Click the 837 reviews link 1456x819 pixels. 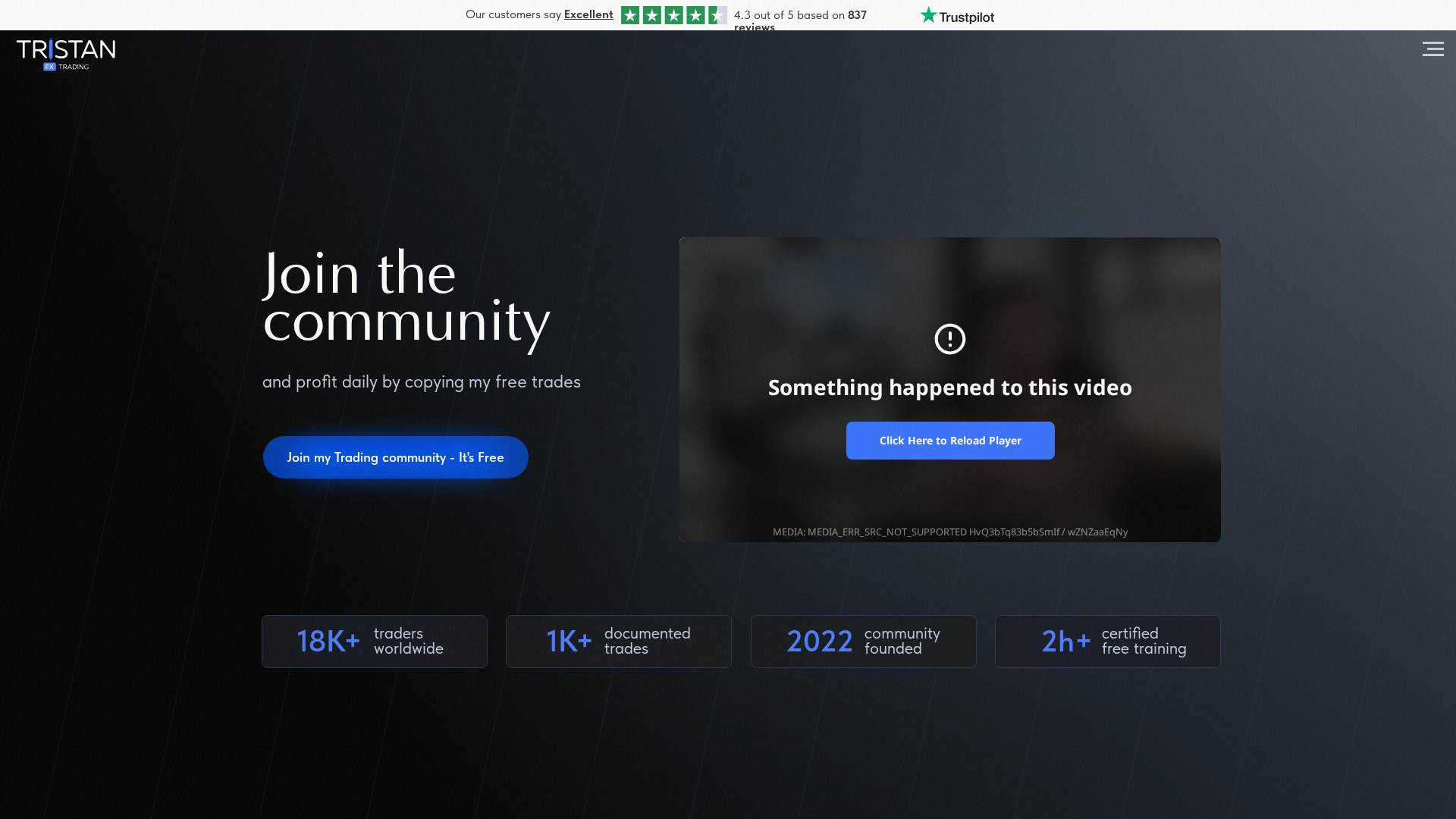[x=857, y=14]
